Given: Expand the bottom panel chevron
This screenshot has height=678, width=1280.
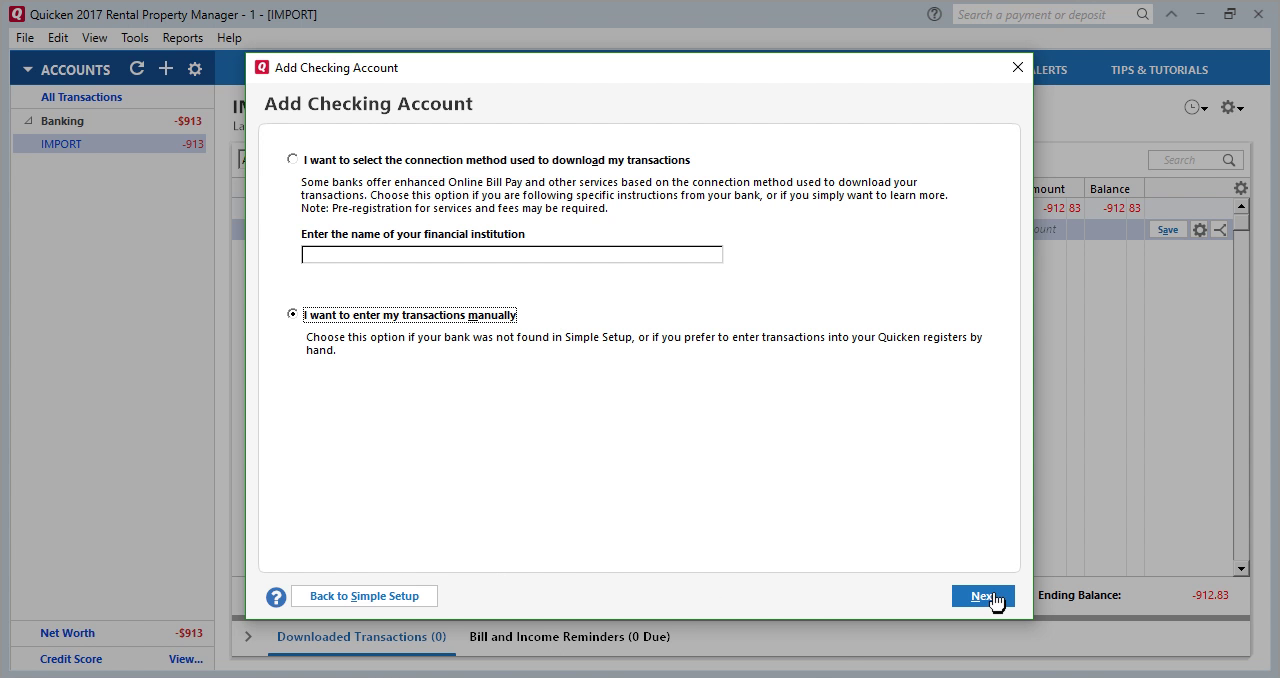Looking at the screenshot, I should coord(249,637).
